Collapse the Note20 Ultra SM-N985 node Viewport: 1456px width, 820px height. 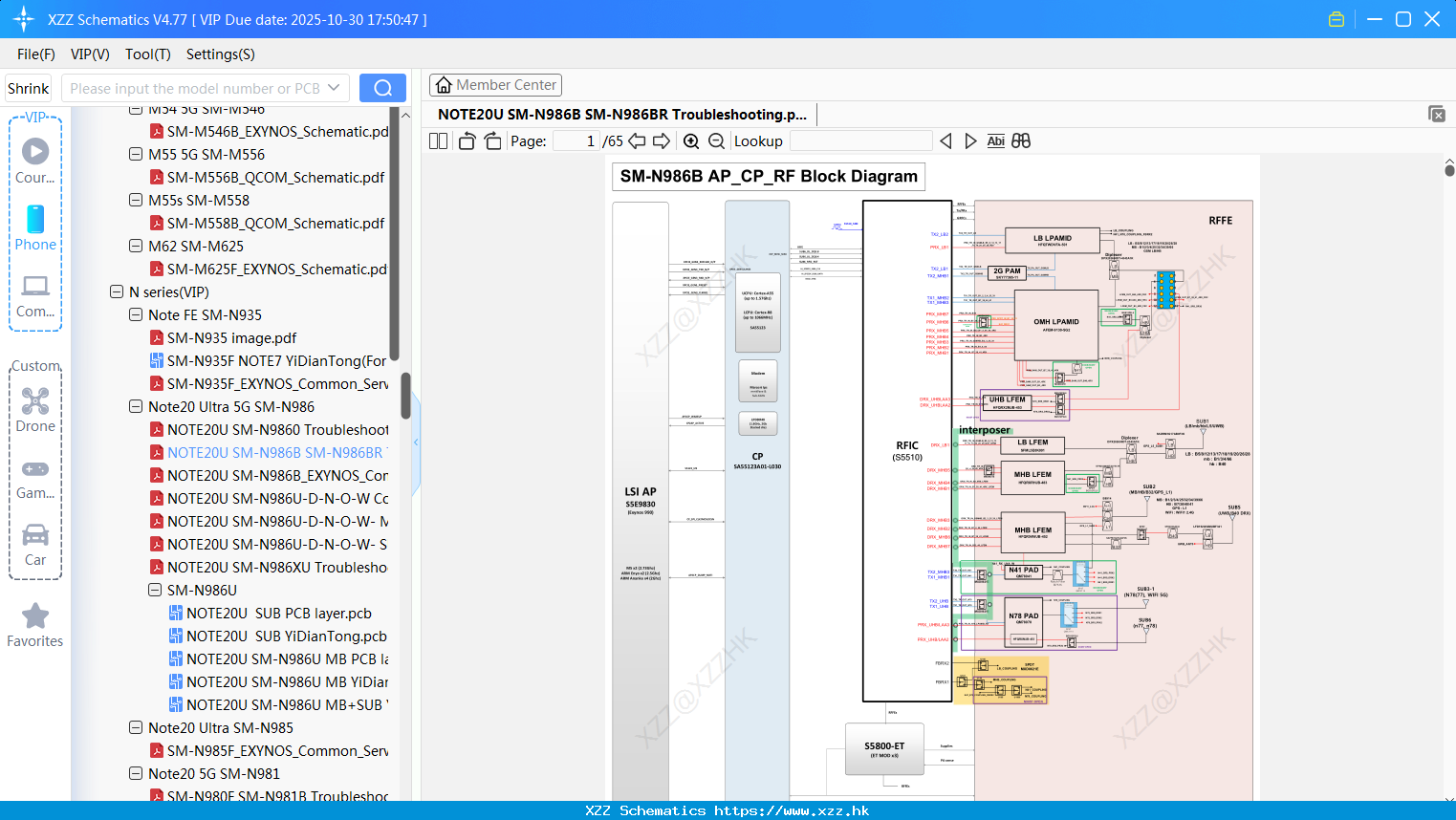pyautogui.click(x=136, y=727)
